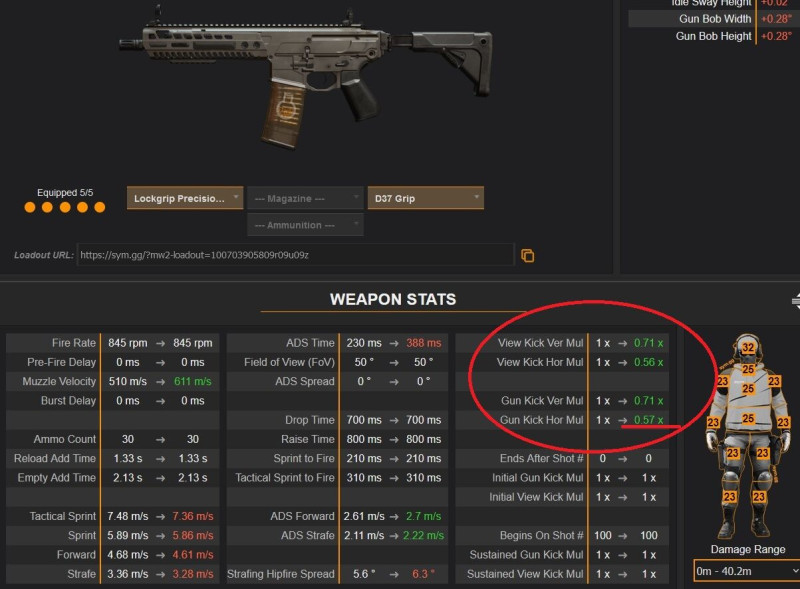Click the ADS Time stat row
This screenshot has width=800, height=589.
(x=337, y=343)
